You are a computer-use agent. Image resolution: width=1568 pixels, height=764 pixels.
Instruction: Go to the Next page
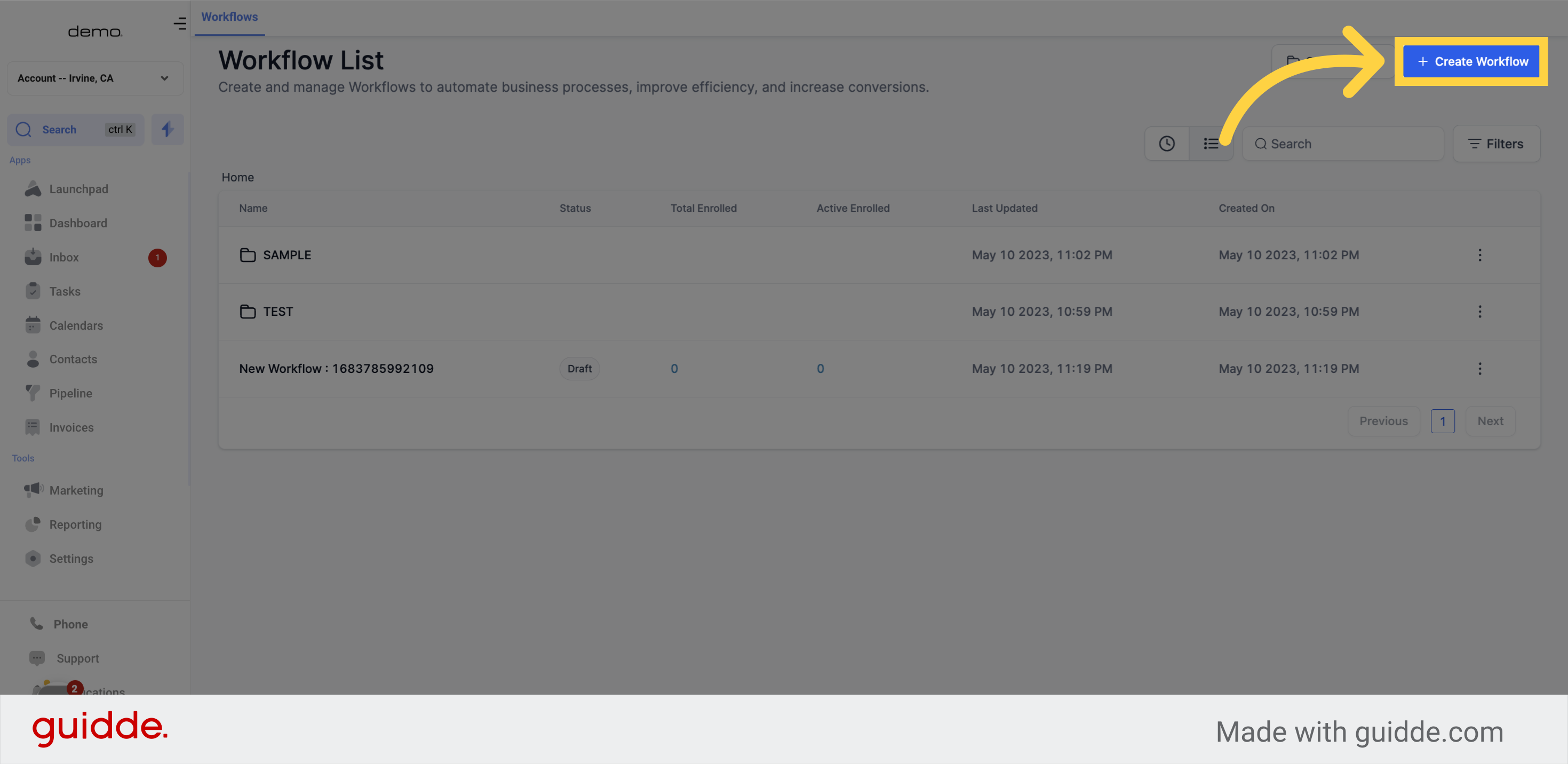coord(1490,421)
